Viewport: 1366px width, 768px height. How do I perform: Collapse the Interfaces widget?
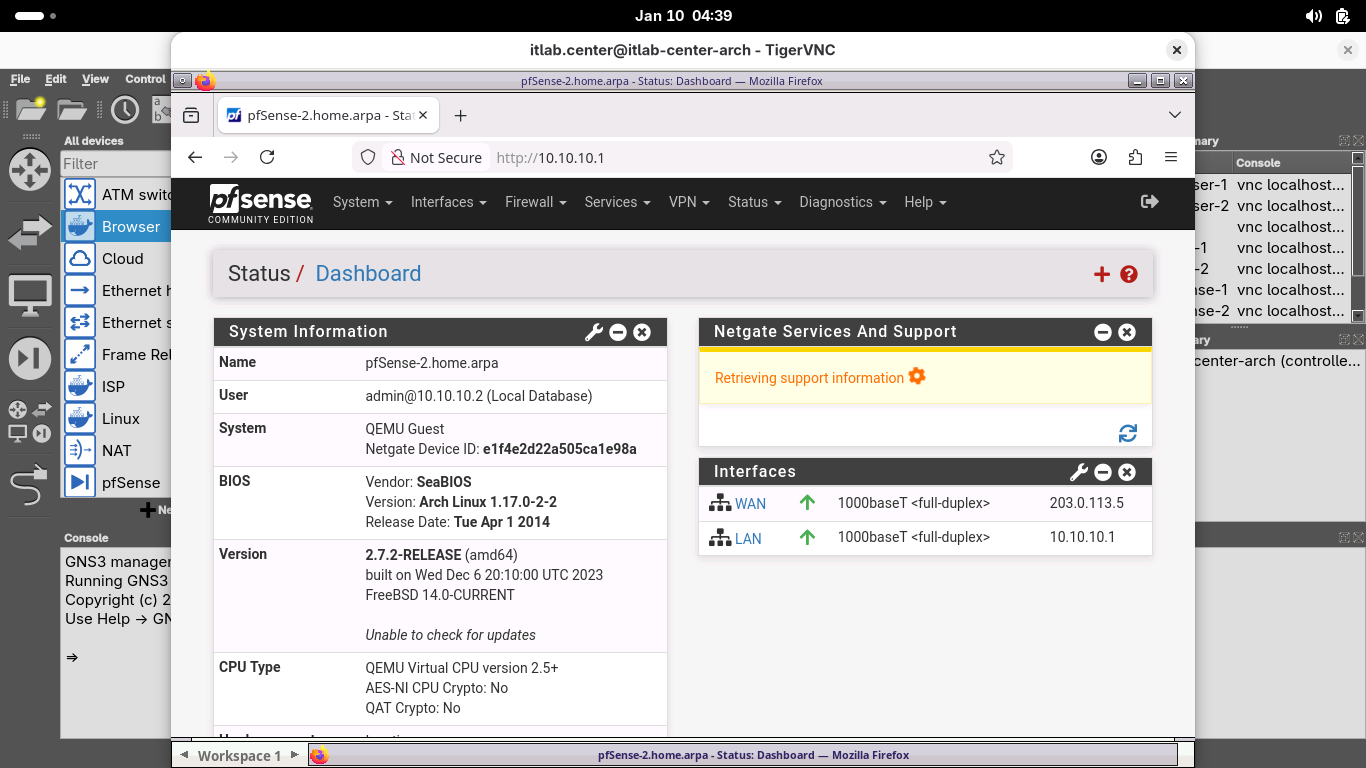[x=1103, y=472]
